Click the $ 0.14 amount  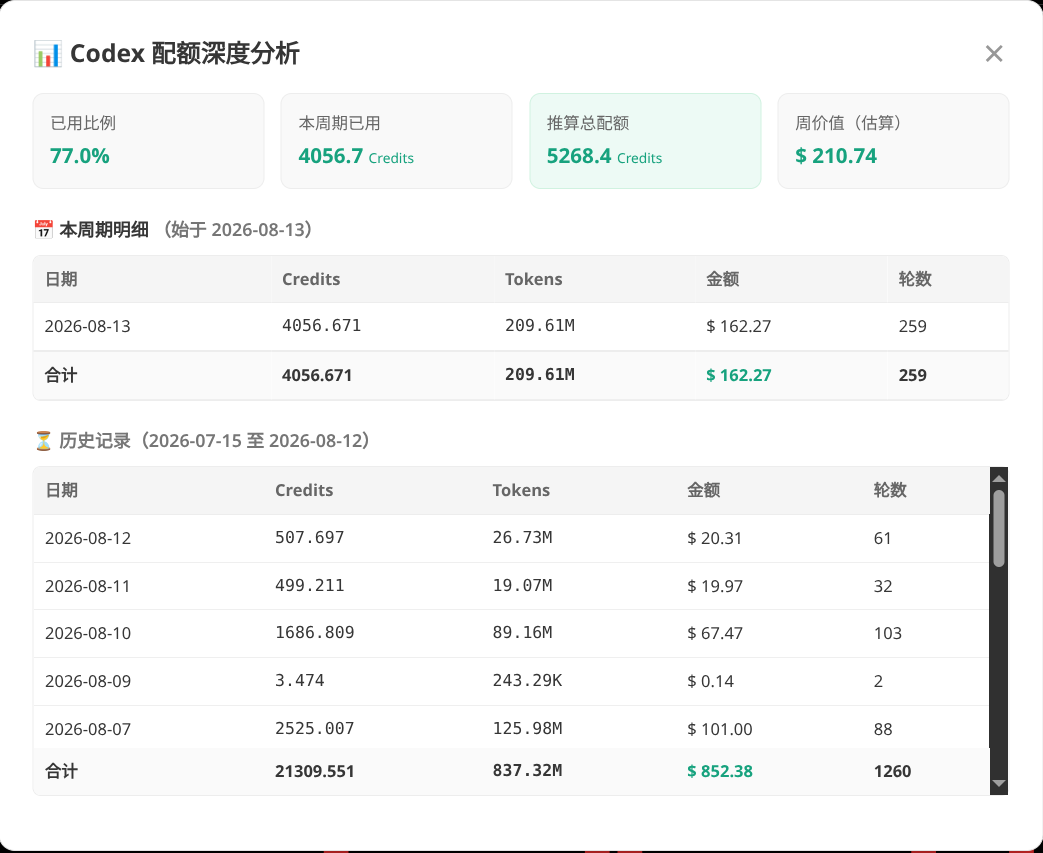pos(710,681)
